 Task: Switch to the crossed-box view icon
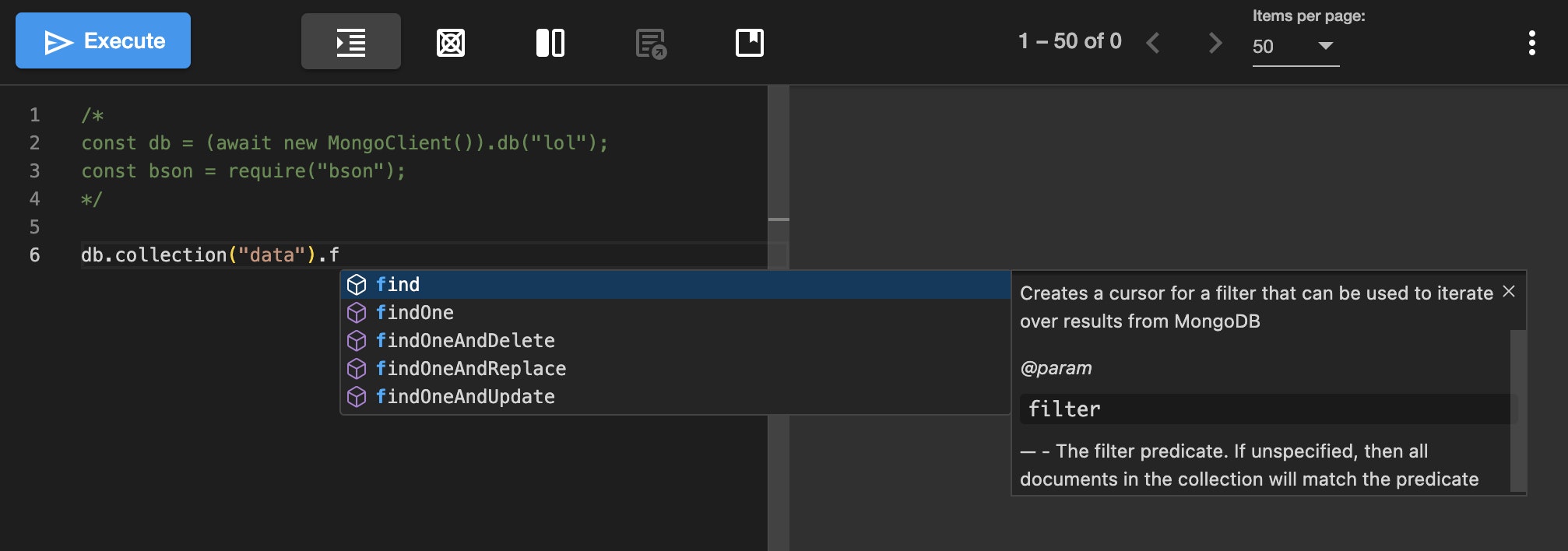(x=451, y=43)
